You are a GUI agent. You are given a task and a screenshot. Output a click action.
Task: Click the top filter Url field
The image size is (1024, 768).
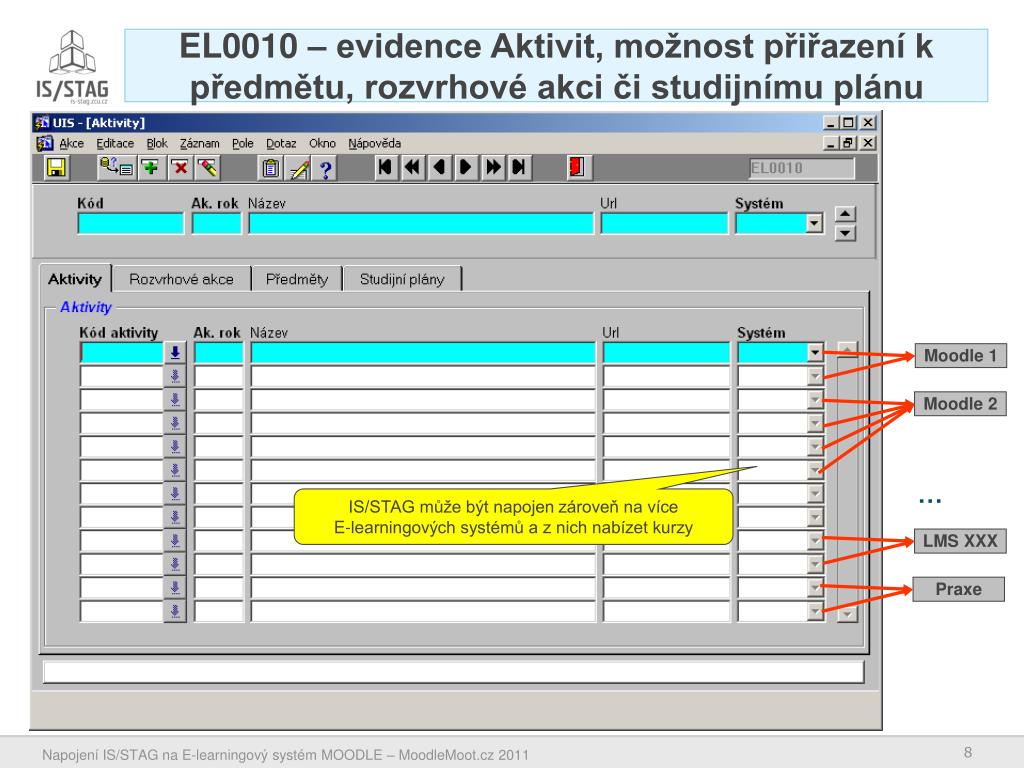point(664,223)
